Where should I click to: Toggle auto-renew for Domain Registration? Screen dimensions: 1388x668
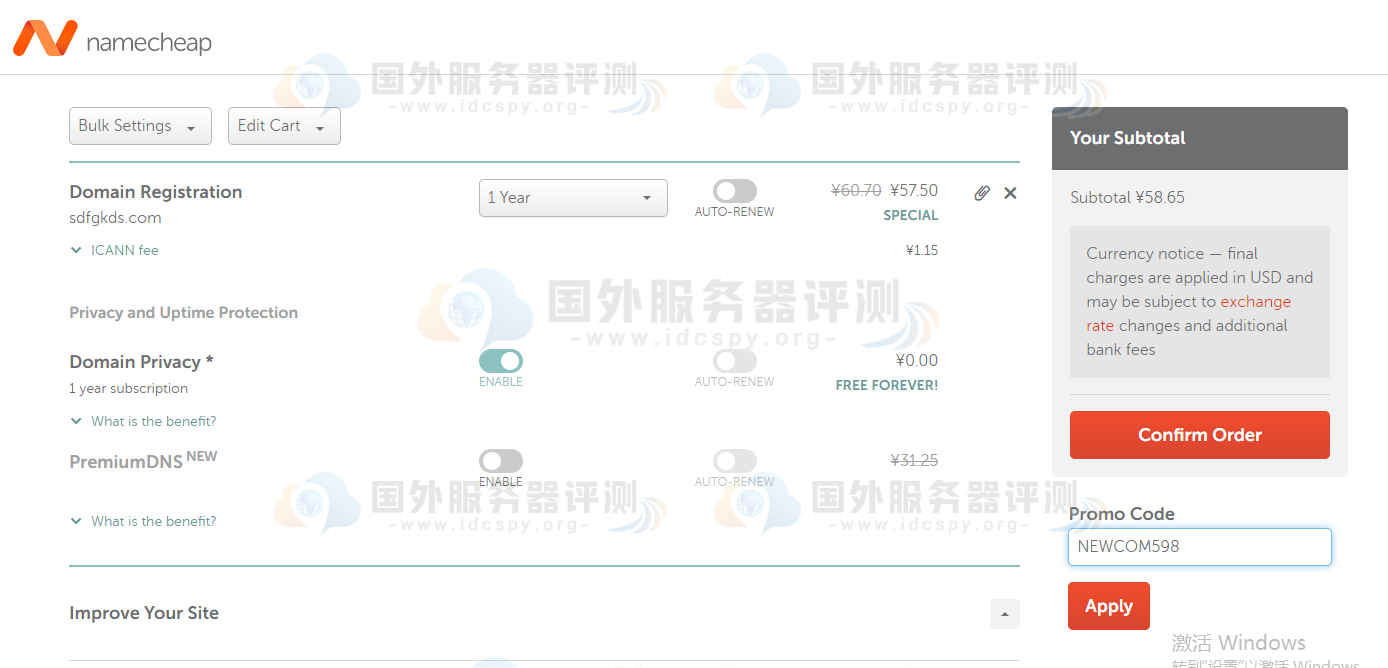tap(735, 191)
